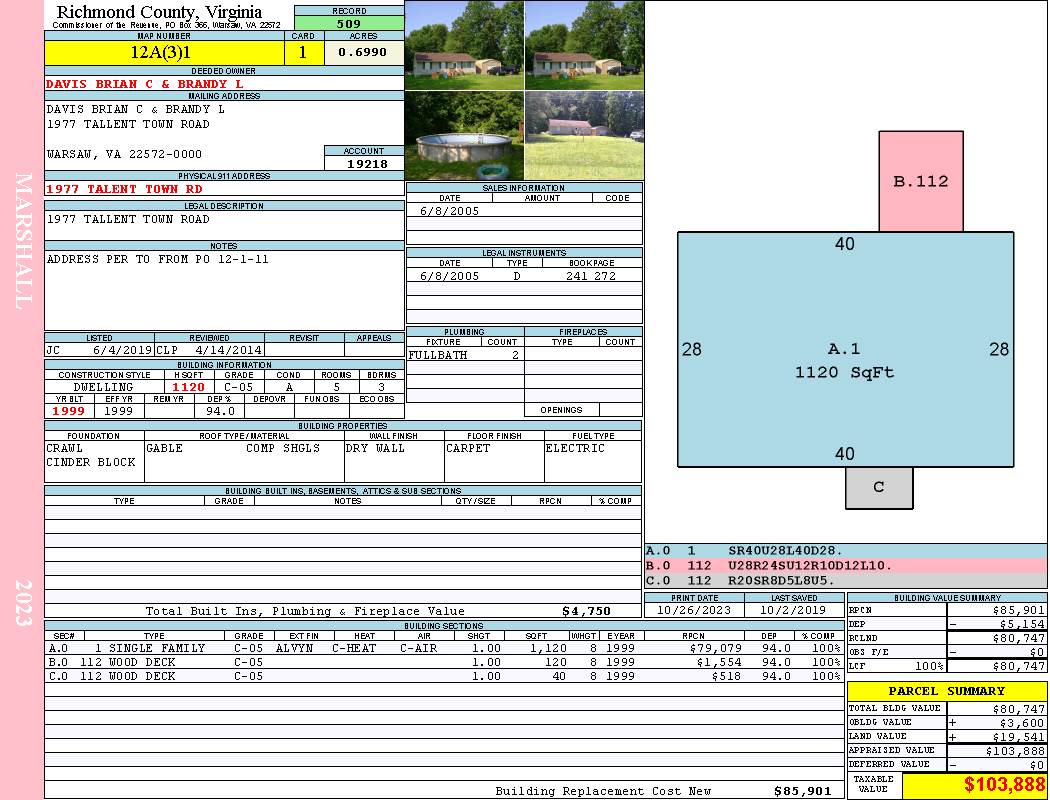The width and height of the screenshot is (1050, 800).
Task: Click the record number 509 field
Action: (x=349, y=23)
